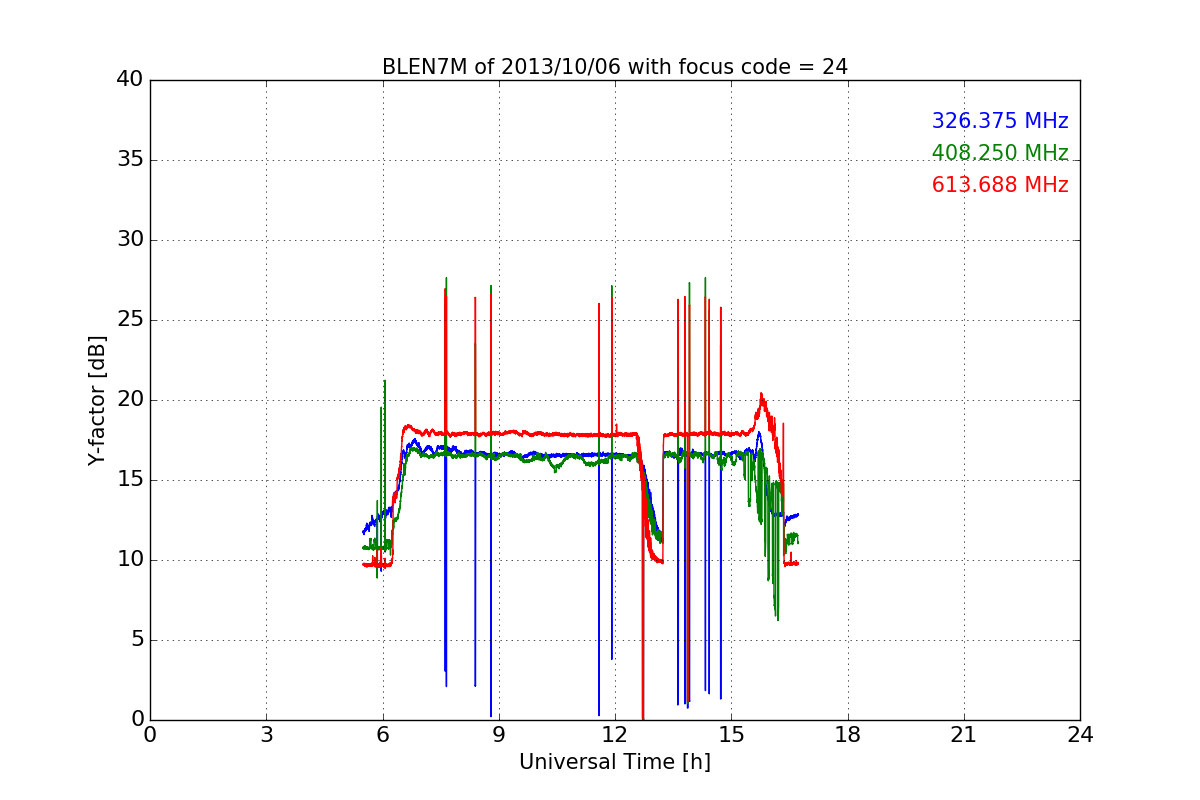Click the x-axis tick label '21'
Screen dimensions: 1200x800
(x=964, y=734)
